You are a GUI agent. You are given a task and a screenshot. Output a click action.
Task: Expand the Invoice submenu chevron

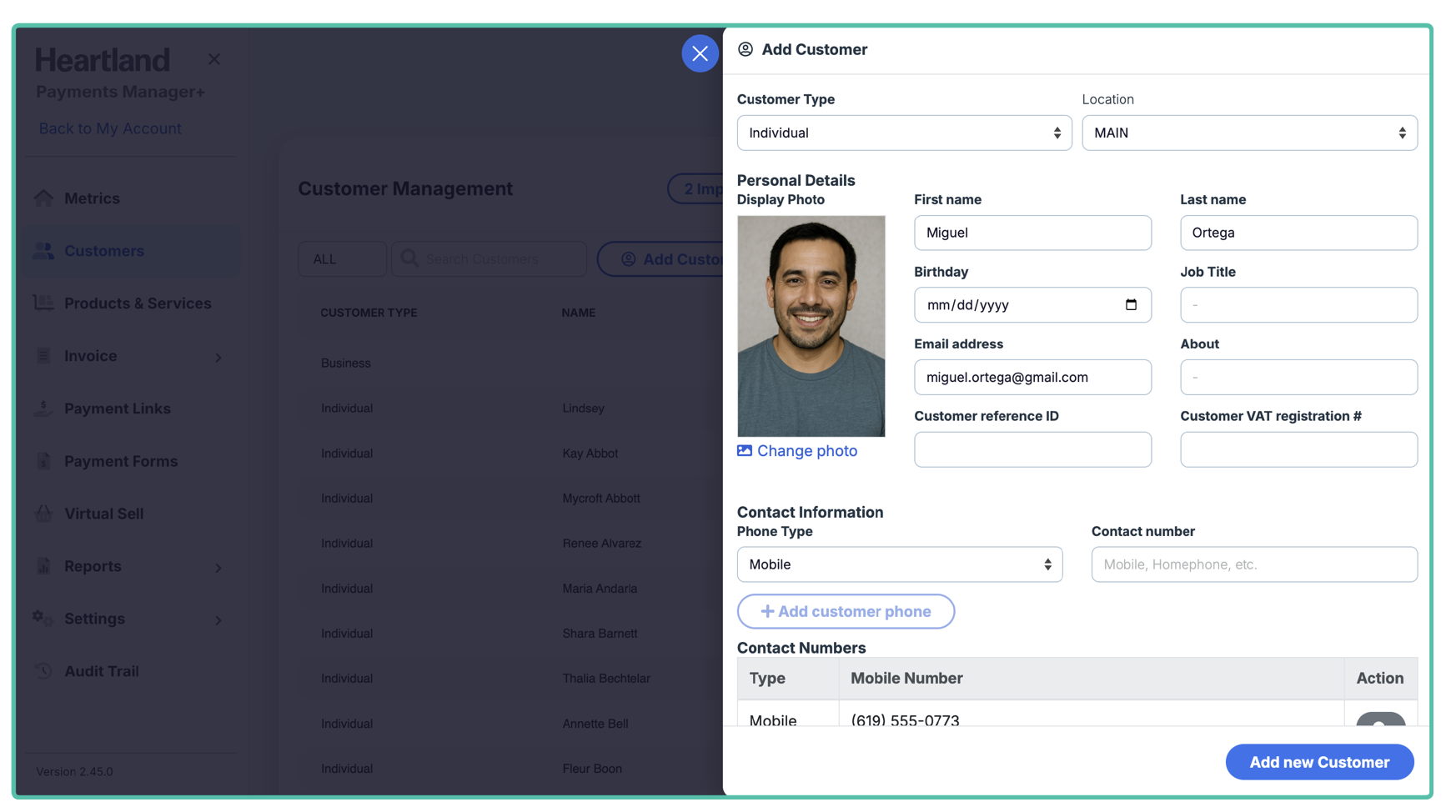coord(218,358)
